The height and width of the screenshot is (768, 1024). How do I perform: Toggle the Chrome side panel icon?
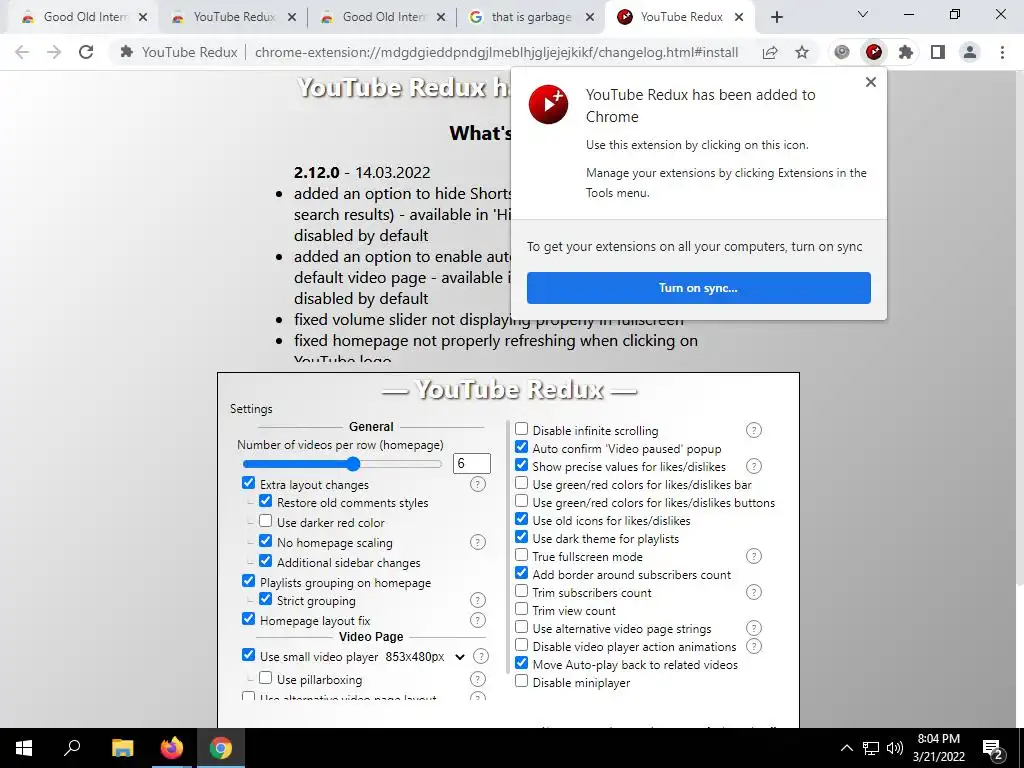tap(938, 52)
